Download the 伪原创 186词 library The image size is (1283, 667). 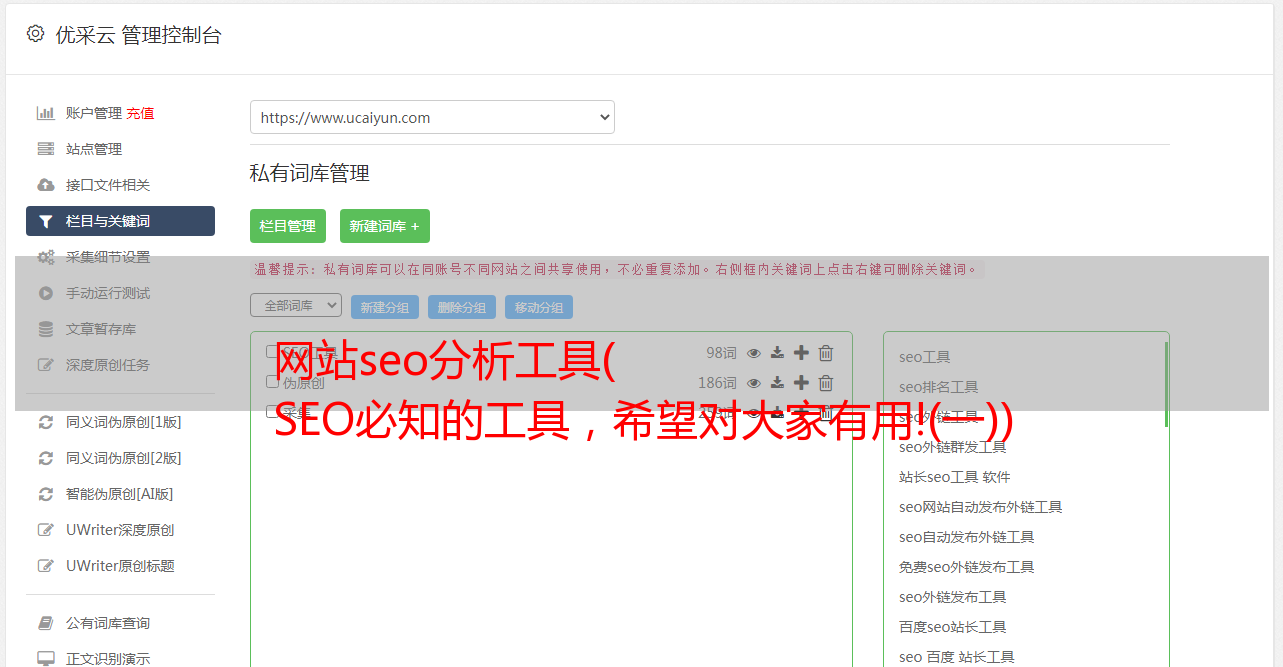(777, 383)
